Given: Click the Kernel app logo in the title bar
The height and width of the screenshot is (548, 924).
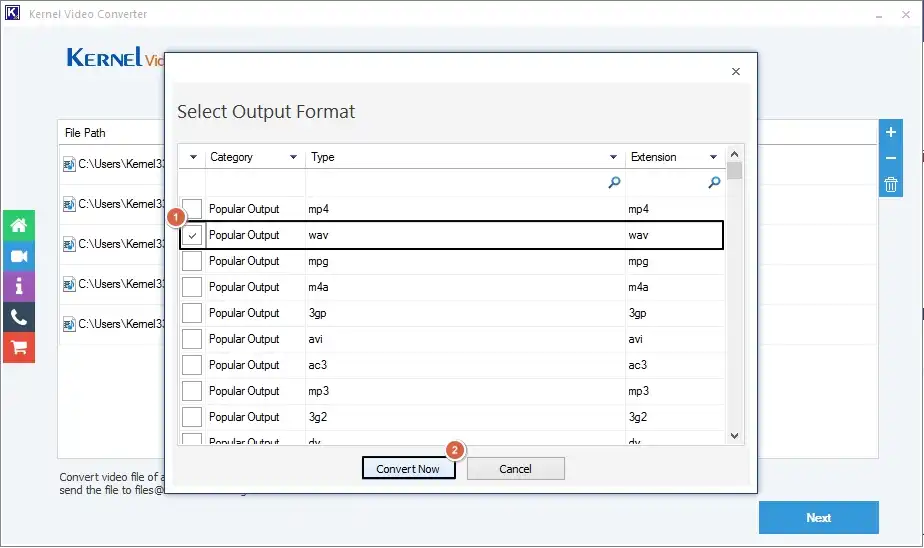Looking at the screenshot, I should click(x=12, y=13).
